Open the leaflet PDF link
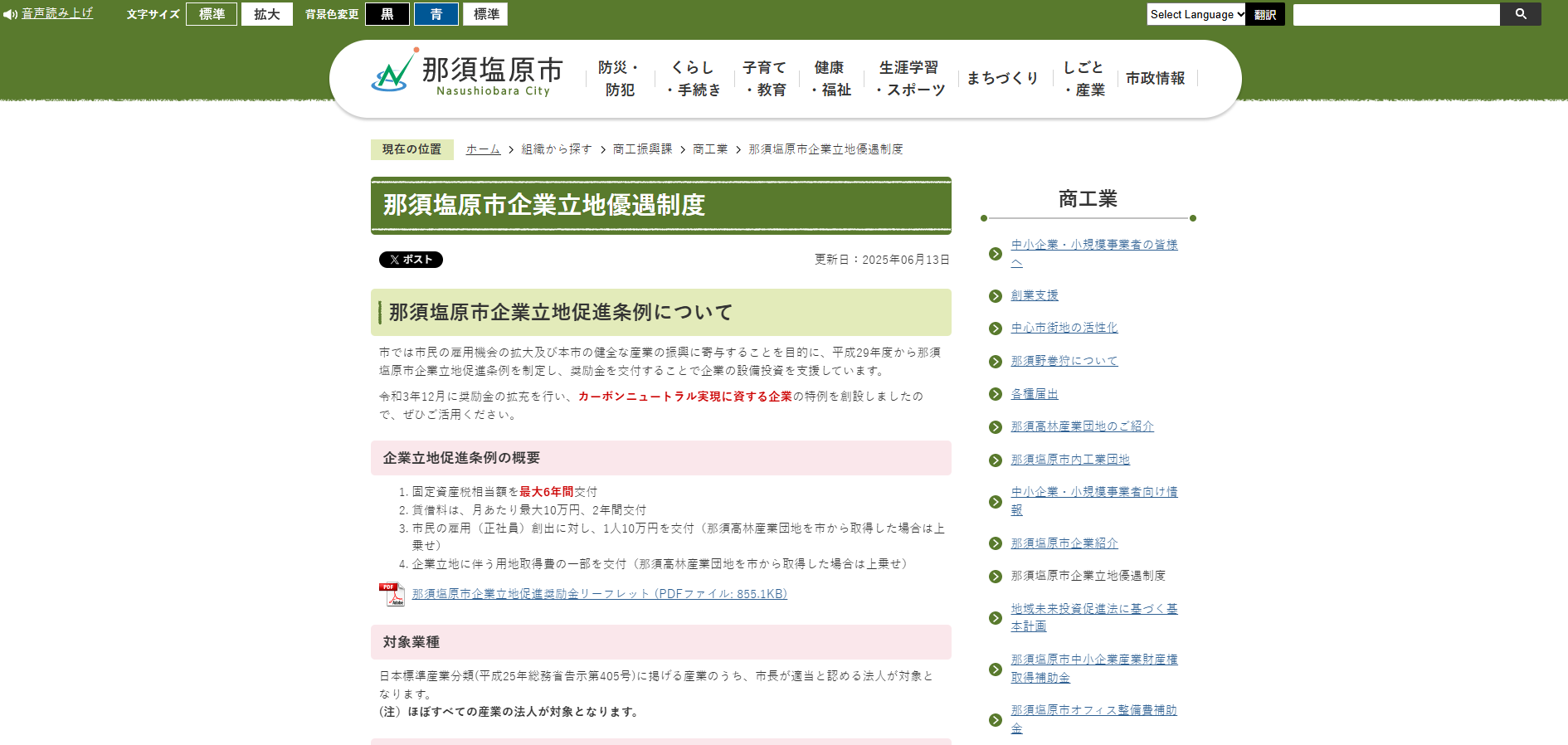The image size is (1568, 745). point(600,594)
